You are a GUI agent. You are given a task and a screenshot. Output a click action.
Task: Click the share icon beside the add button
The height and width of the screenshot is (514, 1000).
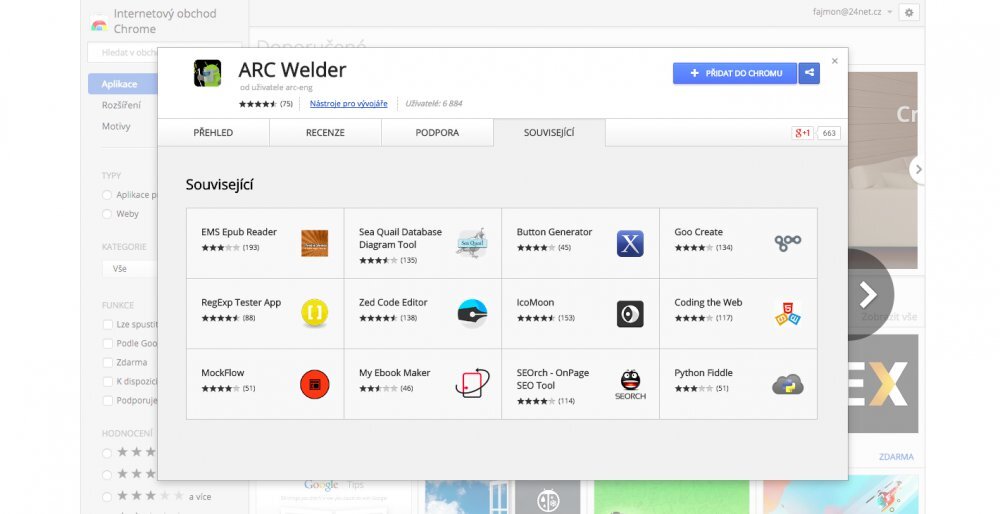[809, 73]
